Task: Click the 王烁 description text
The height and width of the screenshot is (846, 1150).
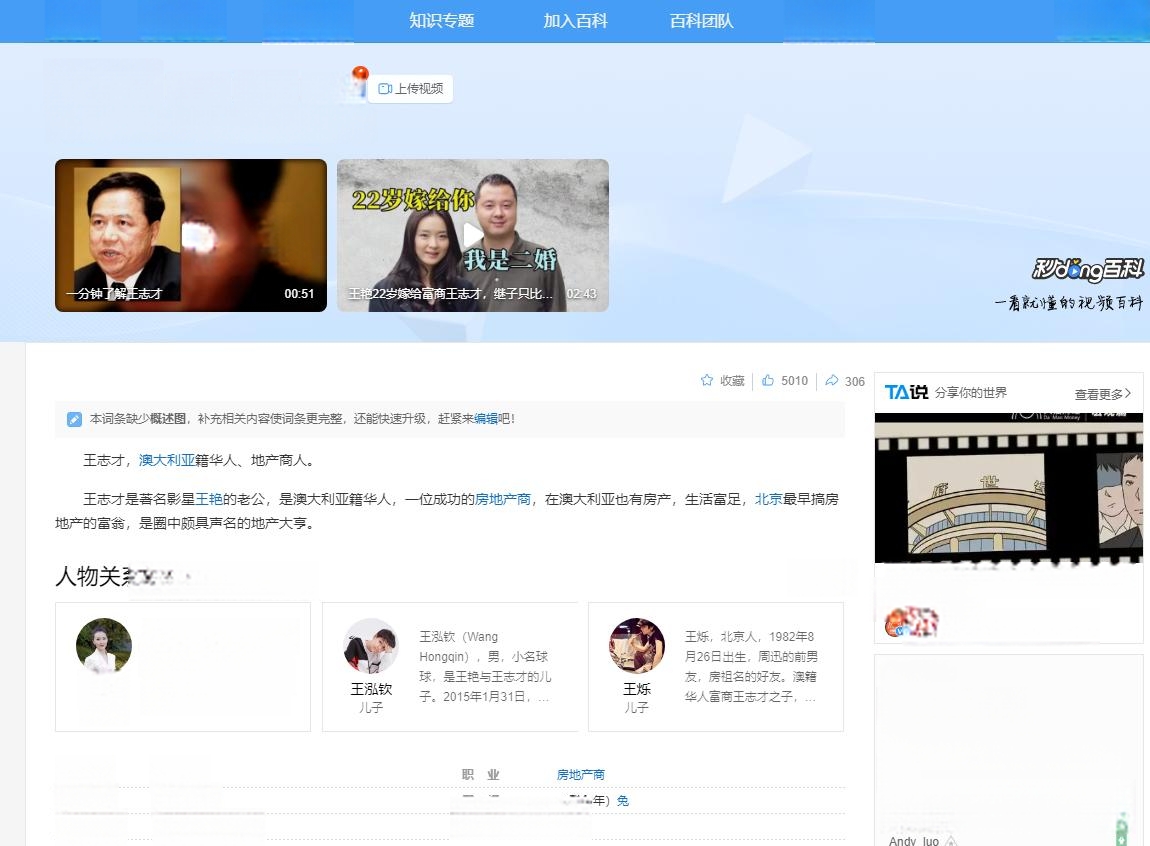Action: pyautogui.click(x=751, y=666)
